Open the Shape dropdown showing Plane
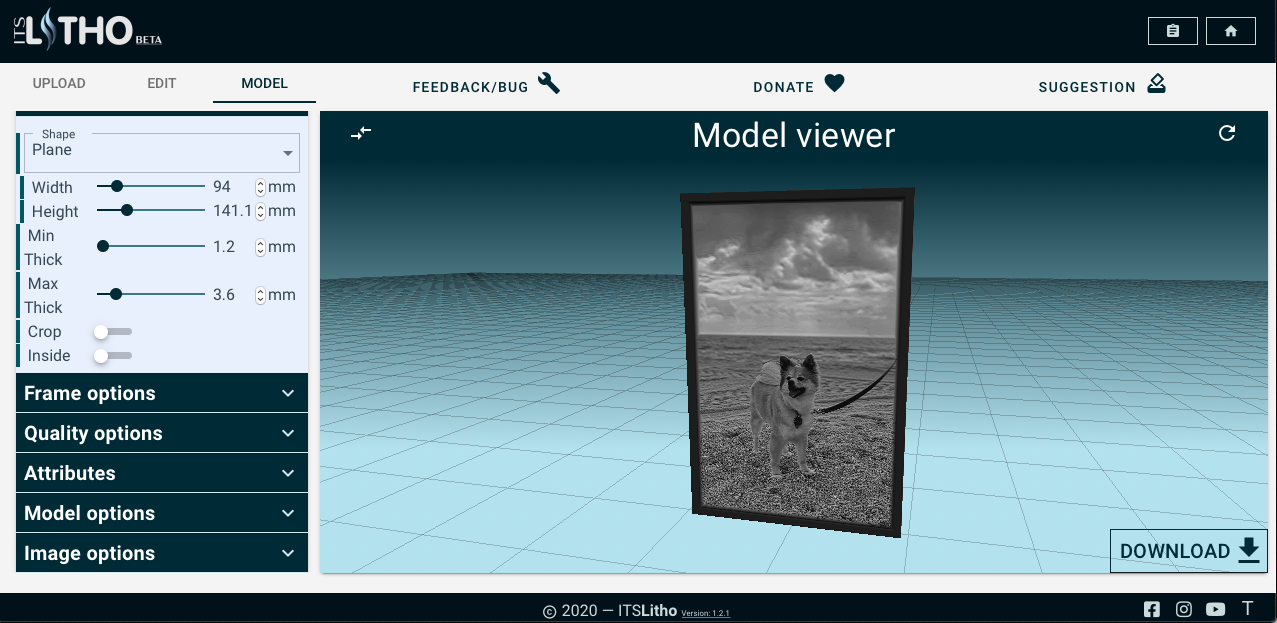This screenshot has height=623, width=1277. click(x=162, y=151)
